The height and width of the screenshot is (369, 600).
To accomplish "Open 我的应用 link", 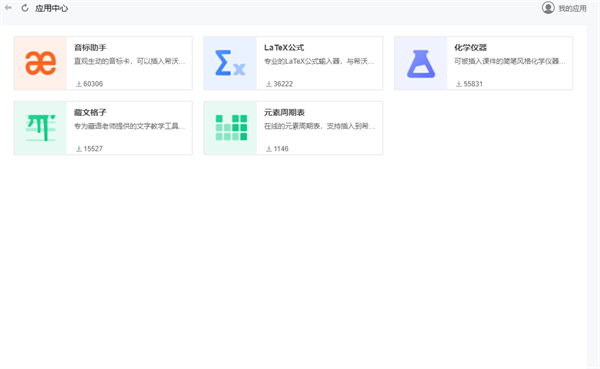I will pos(572,8).
